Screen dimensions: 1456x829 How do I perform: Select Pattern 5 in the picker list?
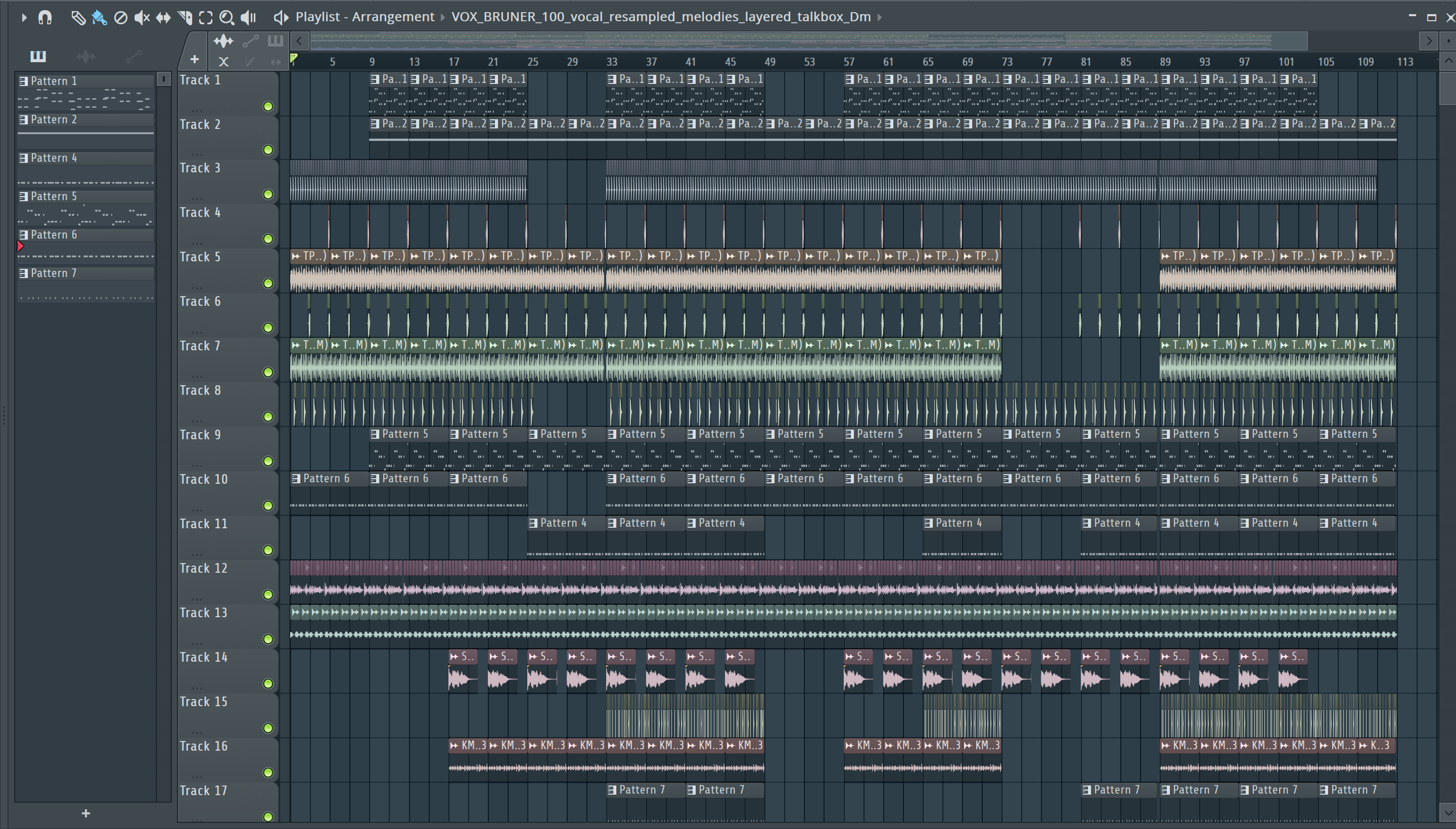pos(85,207)
